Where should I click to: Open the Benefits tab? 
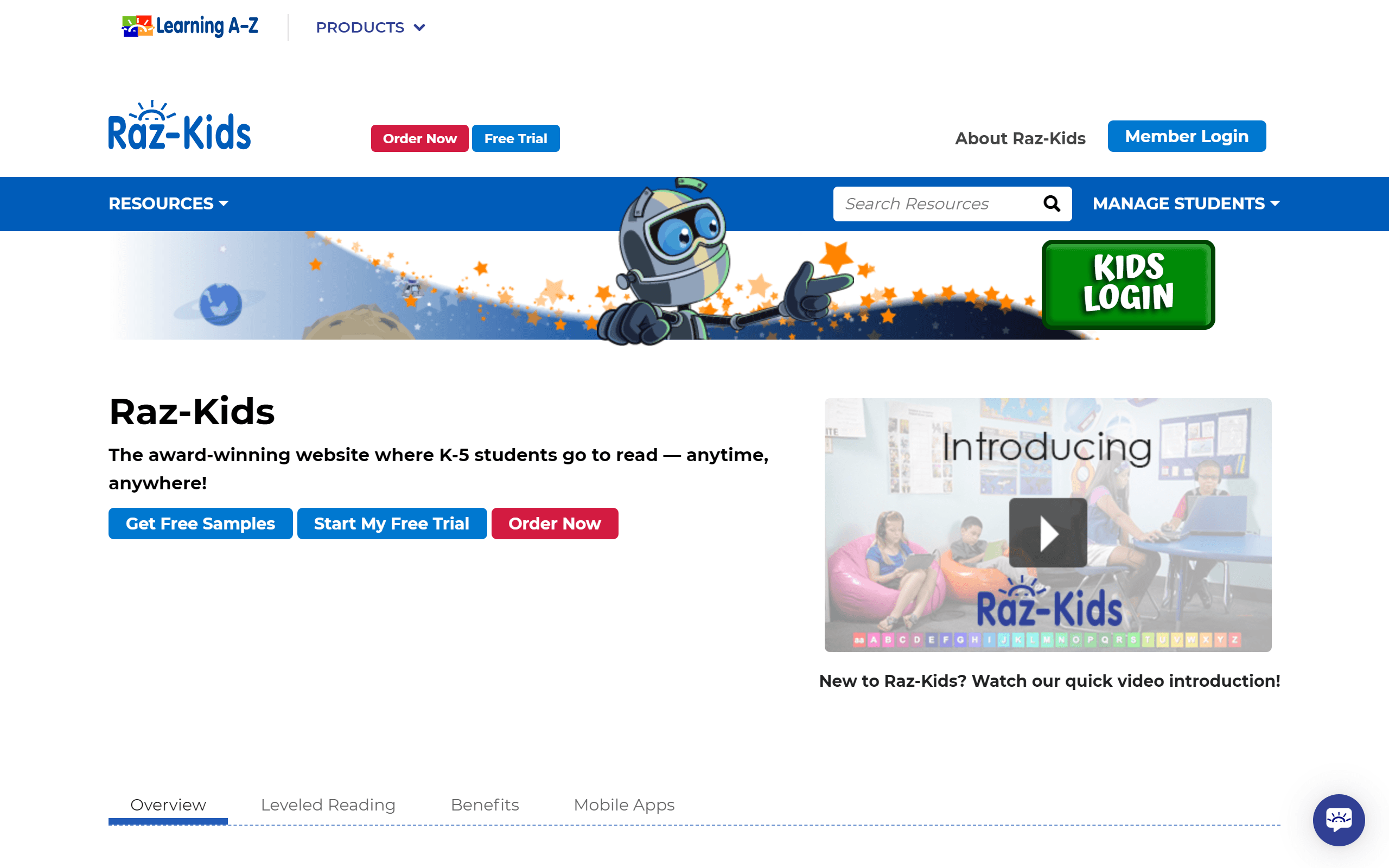pos(485,805)
